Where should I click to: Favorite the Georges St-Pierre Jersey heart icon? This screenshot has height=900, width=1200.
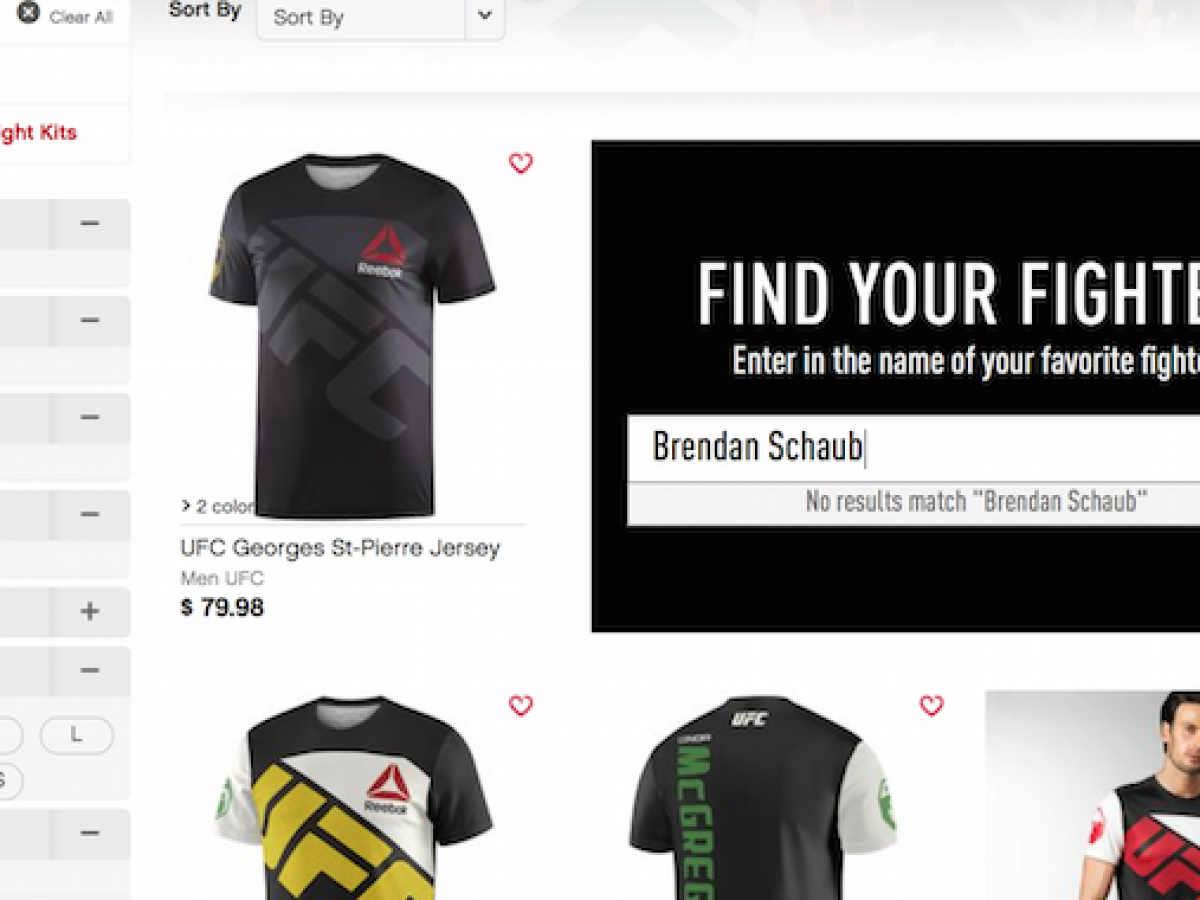[521, 163]
